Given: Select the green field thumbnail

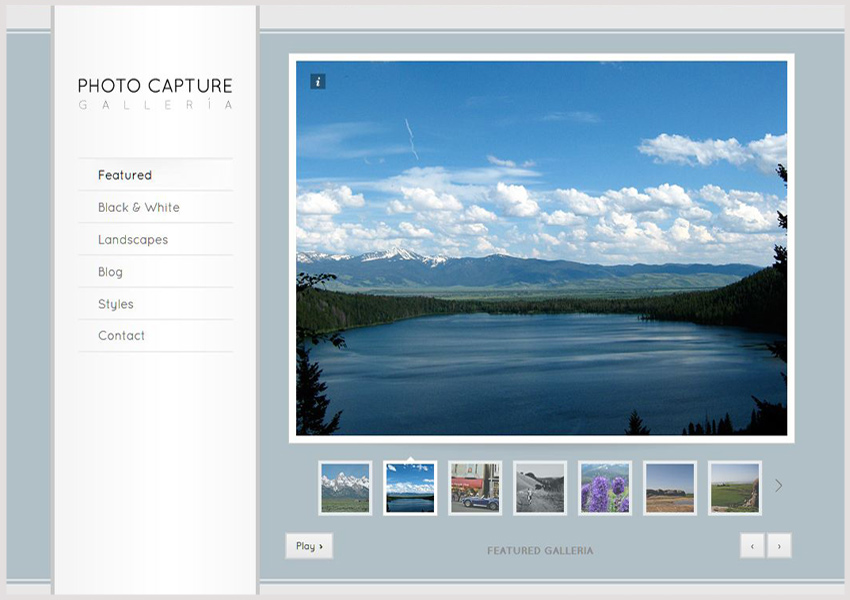Looking at the screenshot, I should click(735, 488).
